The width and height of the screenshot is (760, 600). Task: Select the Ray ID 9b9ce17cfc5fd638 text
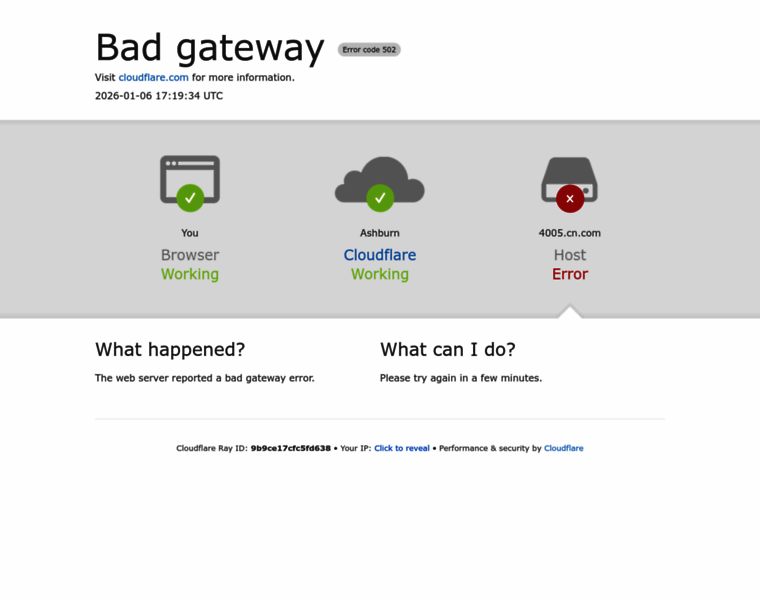pyautogui.click(x=291, y=448)
